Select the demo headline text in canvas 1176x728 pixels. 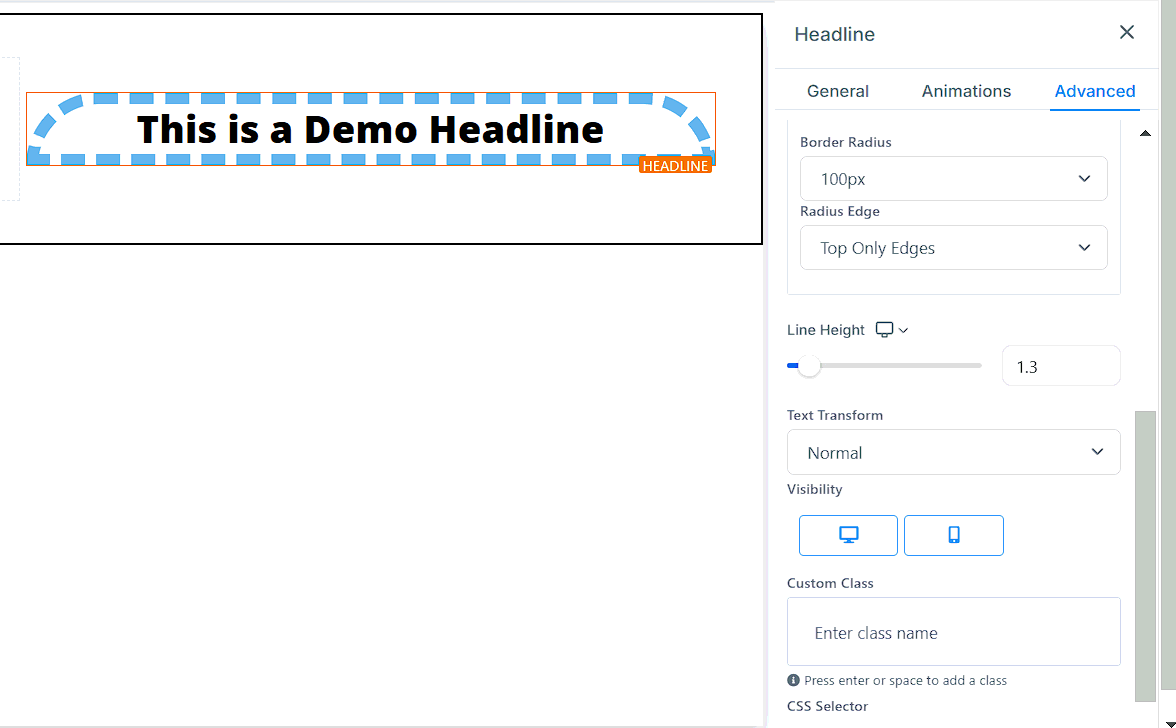370,129
